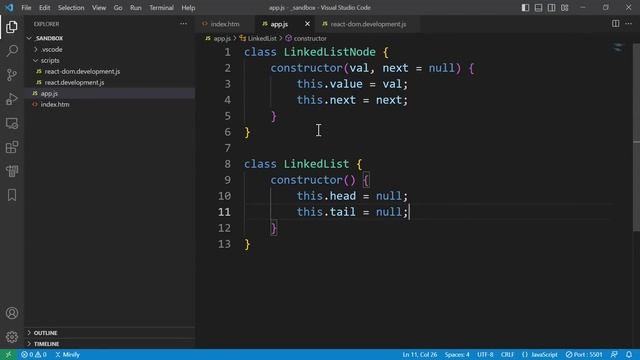The width and height of the screenshot is (640, 360).
Task: Toggle secondary side bar layout icon
Action: (551, 8)
